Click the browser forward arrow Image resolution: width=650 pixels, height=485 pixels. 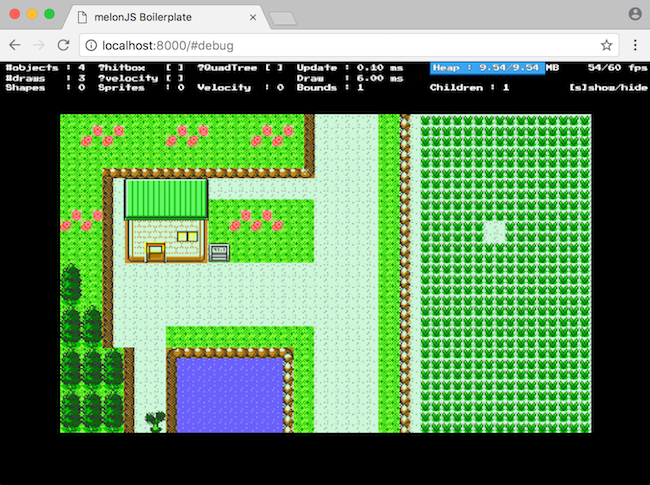(39, 45)
